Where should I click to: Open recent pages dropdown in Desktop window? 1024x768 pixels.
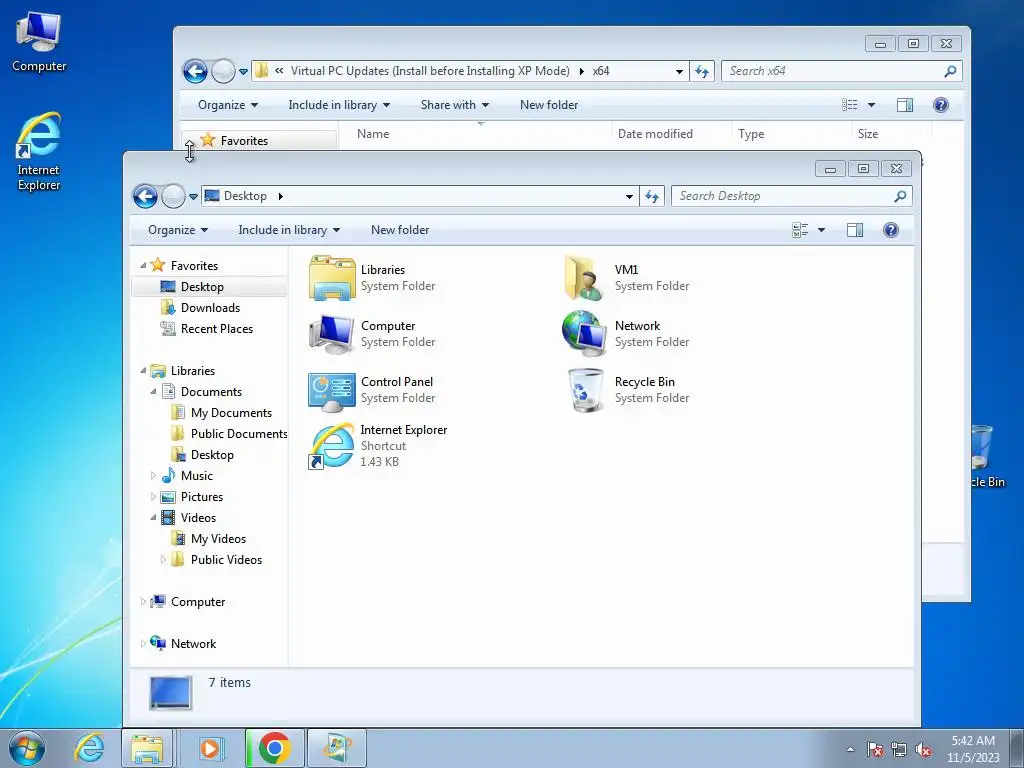193,196
